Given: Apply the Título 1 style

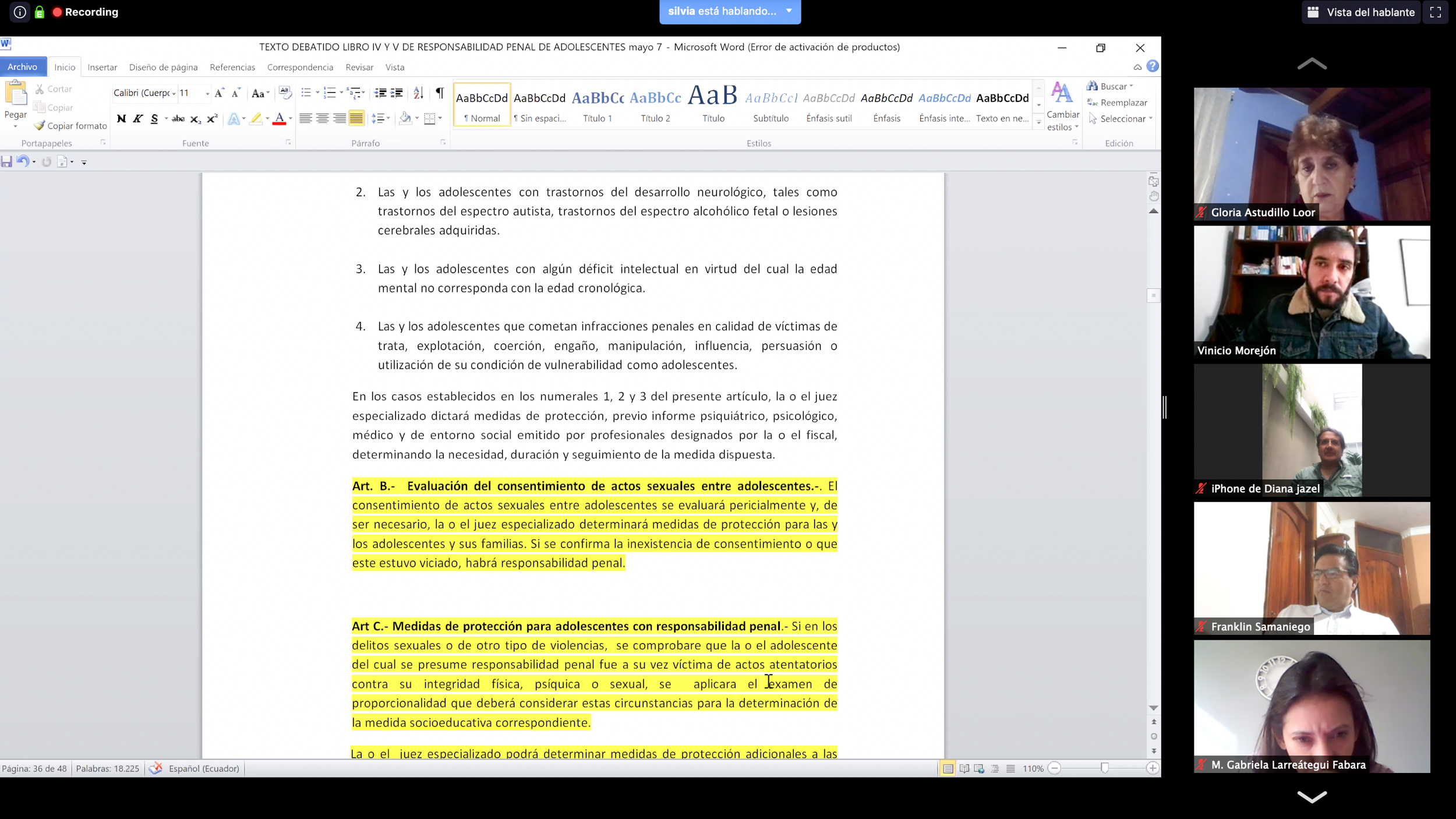Looking at the screenshot, I should (598, 105).
